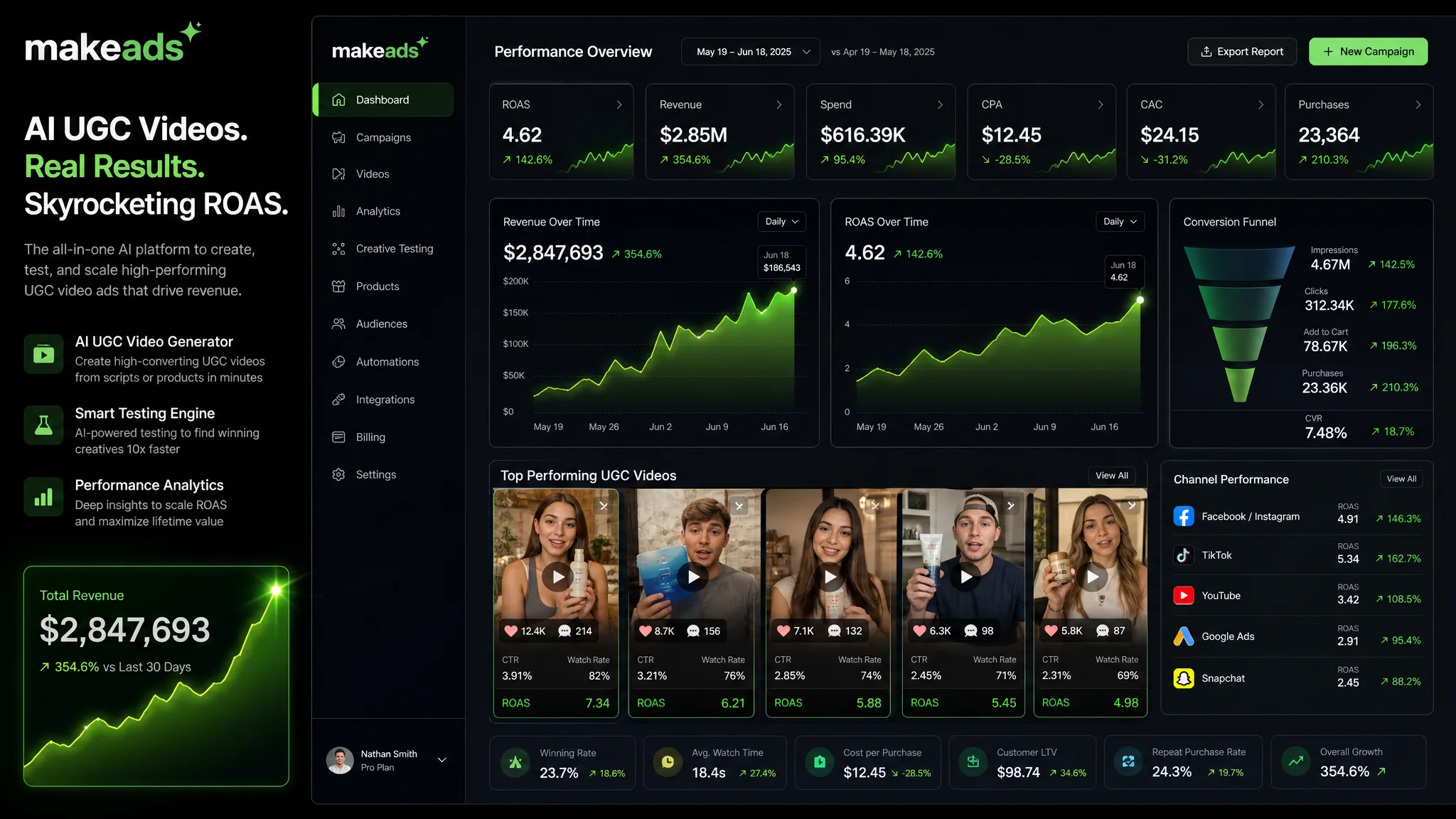
Task: Click View All in Channel Performance
Action: pyautogui.click(x=1402, y=479)
